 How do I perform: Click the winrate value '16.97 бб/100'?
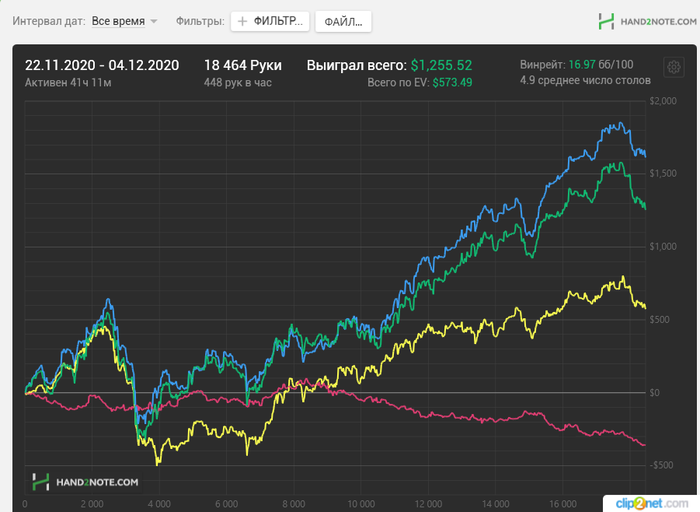(601, 65)
